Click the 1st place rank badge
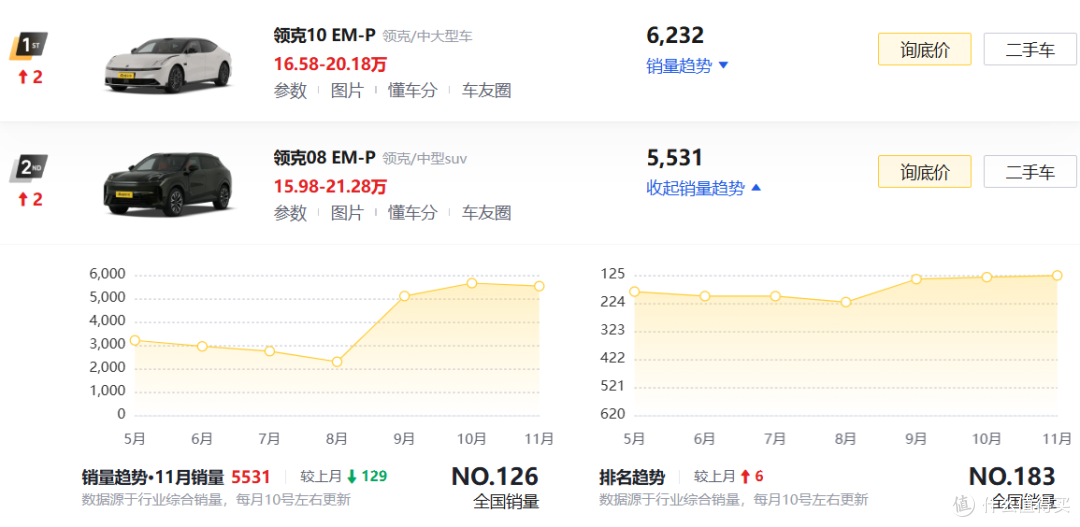Viewport: 1080px width, 527px height. (x=29, y=47)
